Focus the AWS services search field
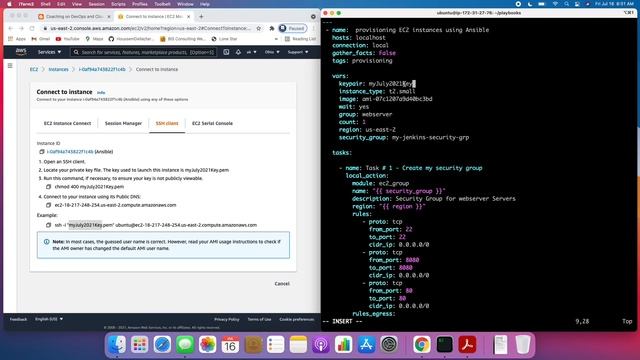Screen dimensions: 640x360 coord(143,52)
